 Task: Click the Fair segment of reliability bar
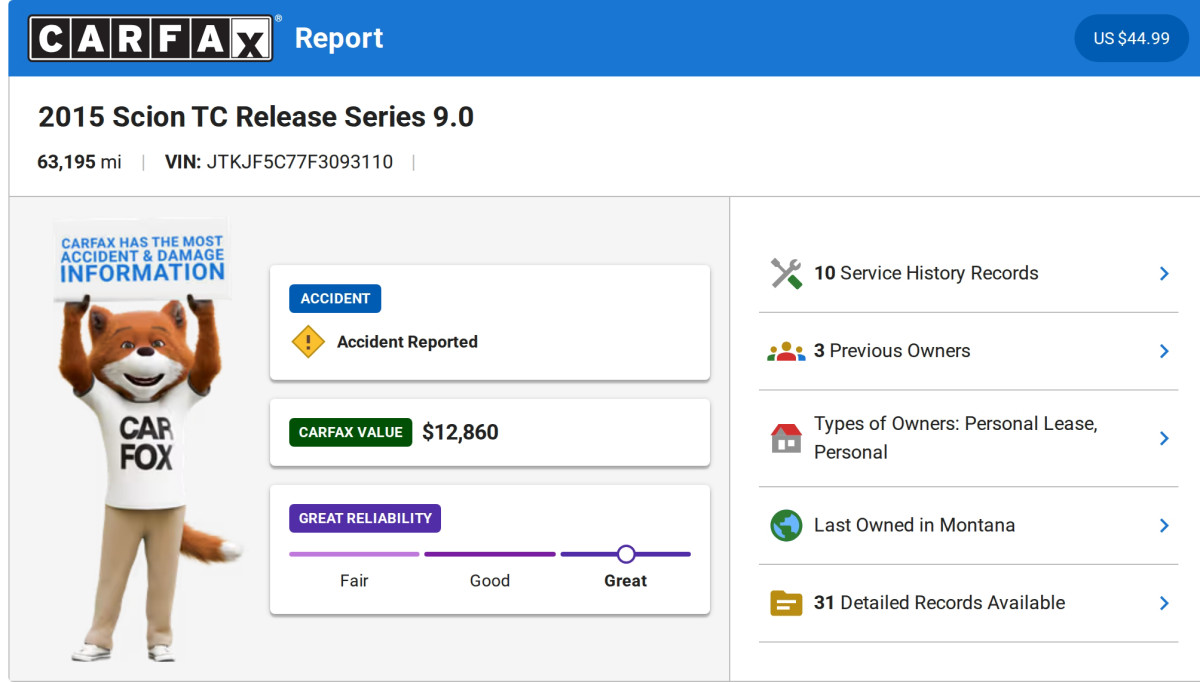click(x=354, y=554)
